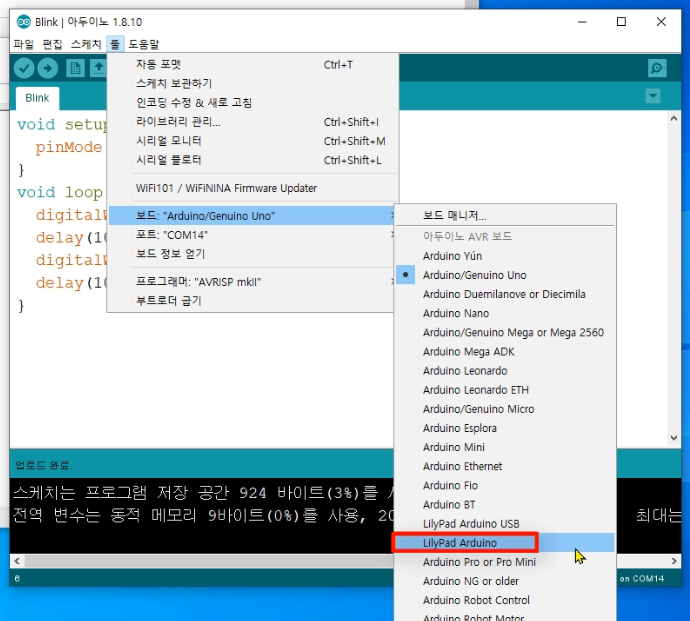The width and height of the screenshot is (690, 621).
Task: Click the 'pinMode' code line
Action: (x=69, y=147)
